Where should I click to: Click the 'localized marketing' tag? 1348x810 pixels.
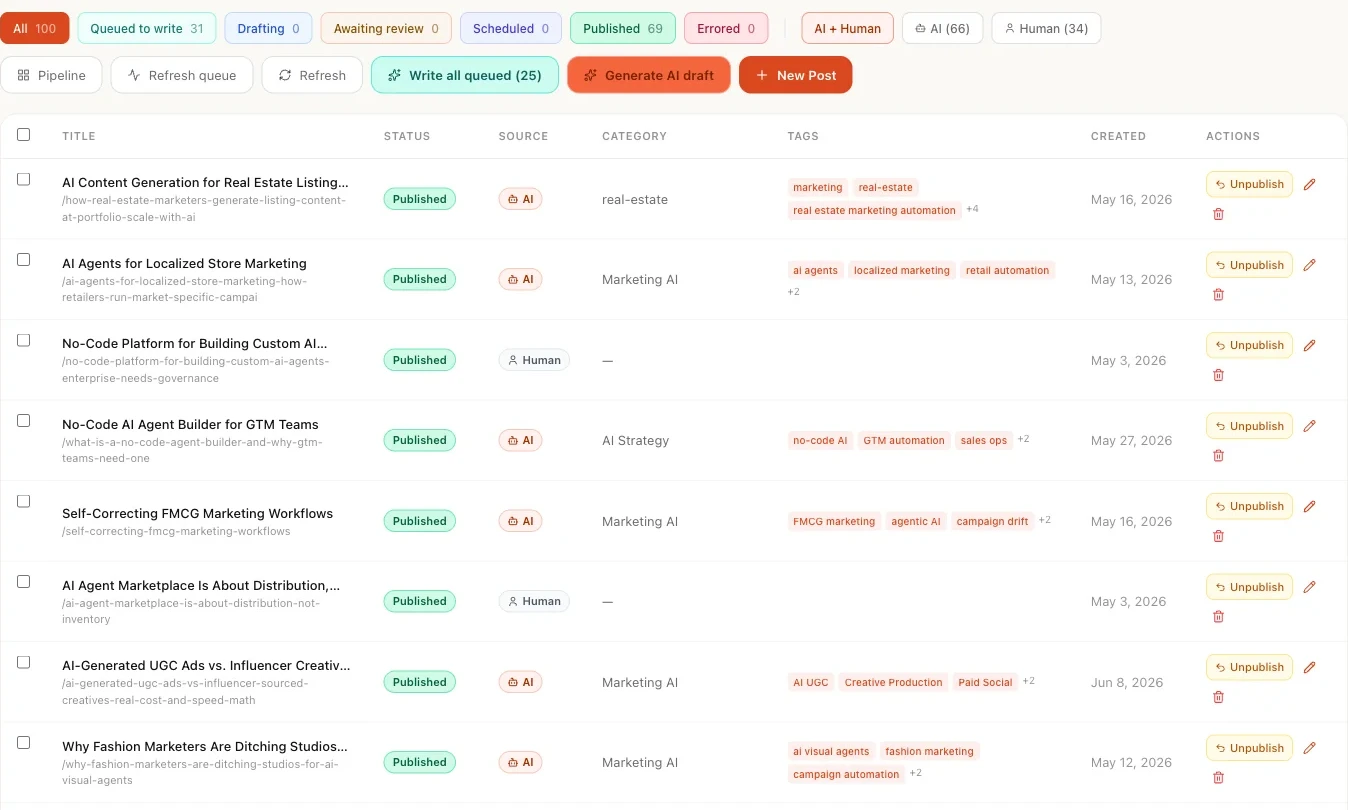pos(902,270)
